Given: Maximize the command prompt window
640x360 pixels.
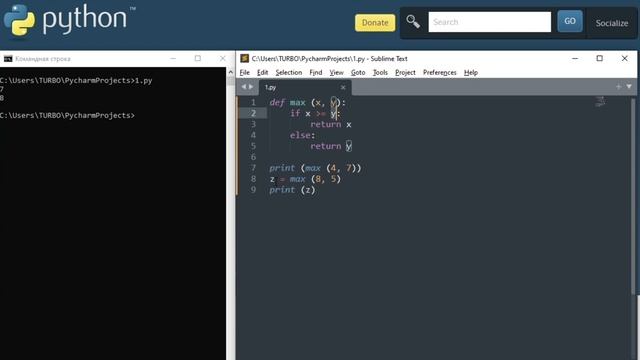Looking at the screenshot, I should [x=198, y=58].
